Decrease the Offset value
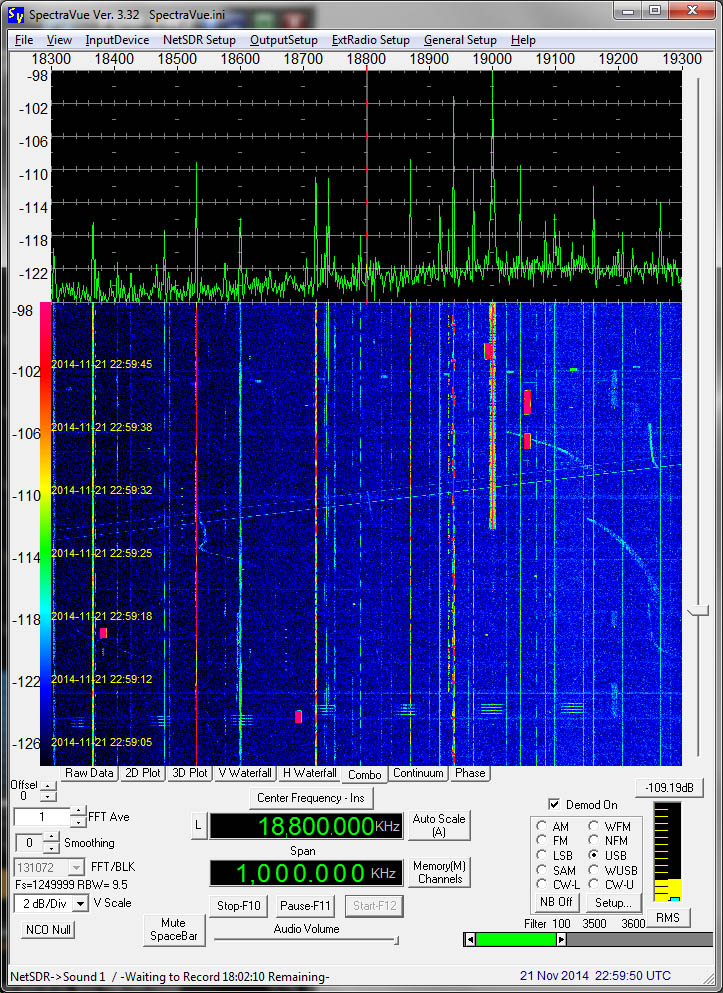The image size is (723, 993). pos(47,796)
